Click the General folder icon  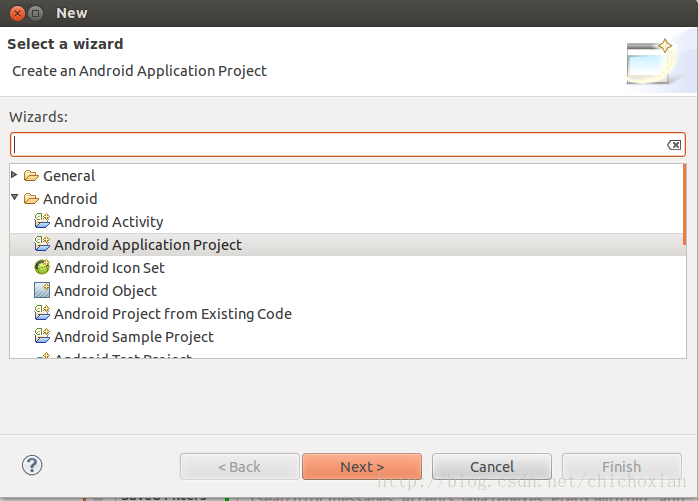31,176
